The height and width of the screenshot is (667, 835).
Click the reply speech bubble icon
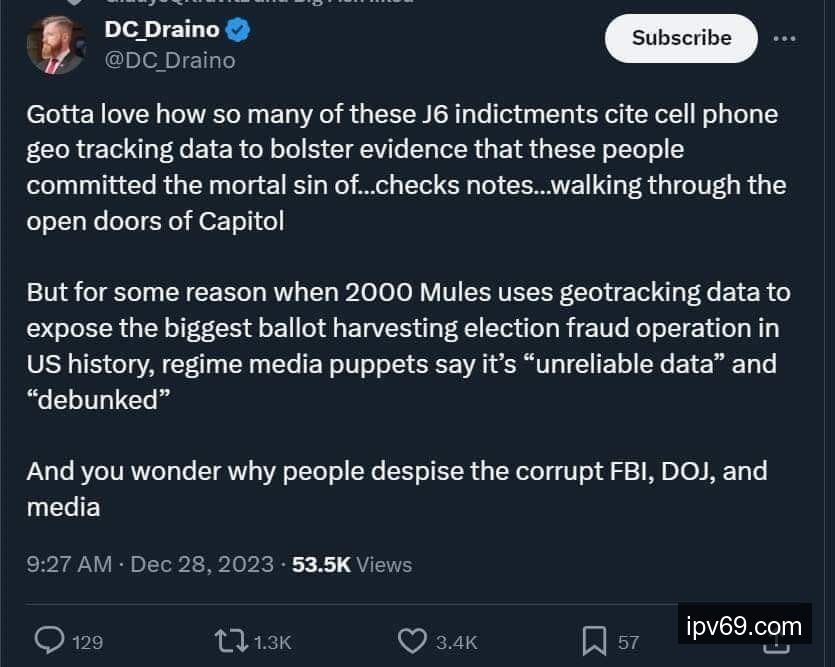[49, 641]
